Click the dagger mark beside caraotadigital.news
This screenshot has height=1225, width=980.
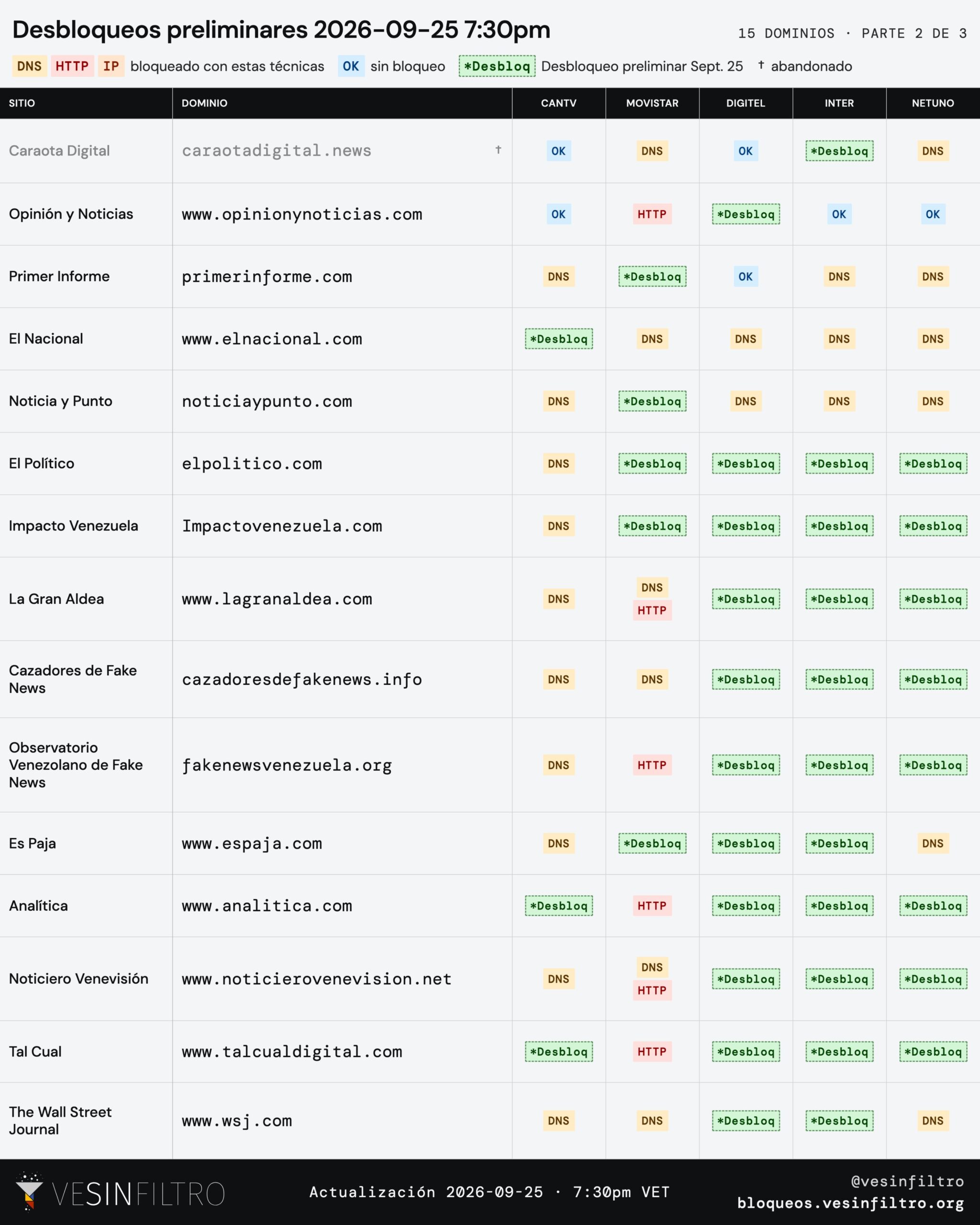(x=498, y=149)
